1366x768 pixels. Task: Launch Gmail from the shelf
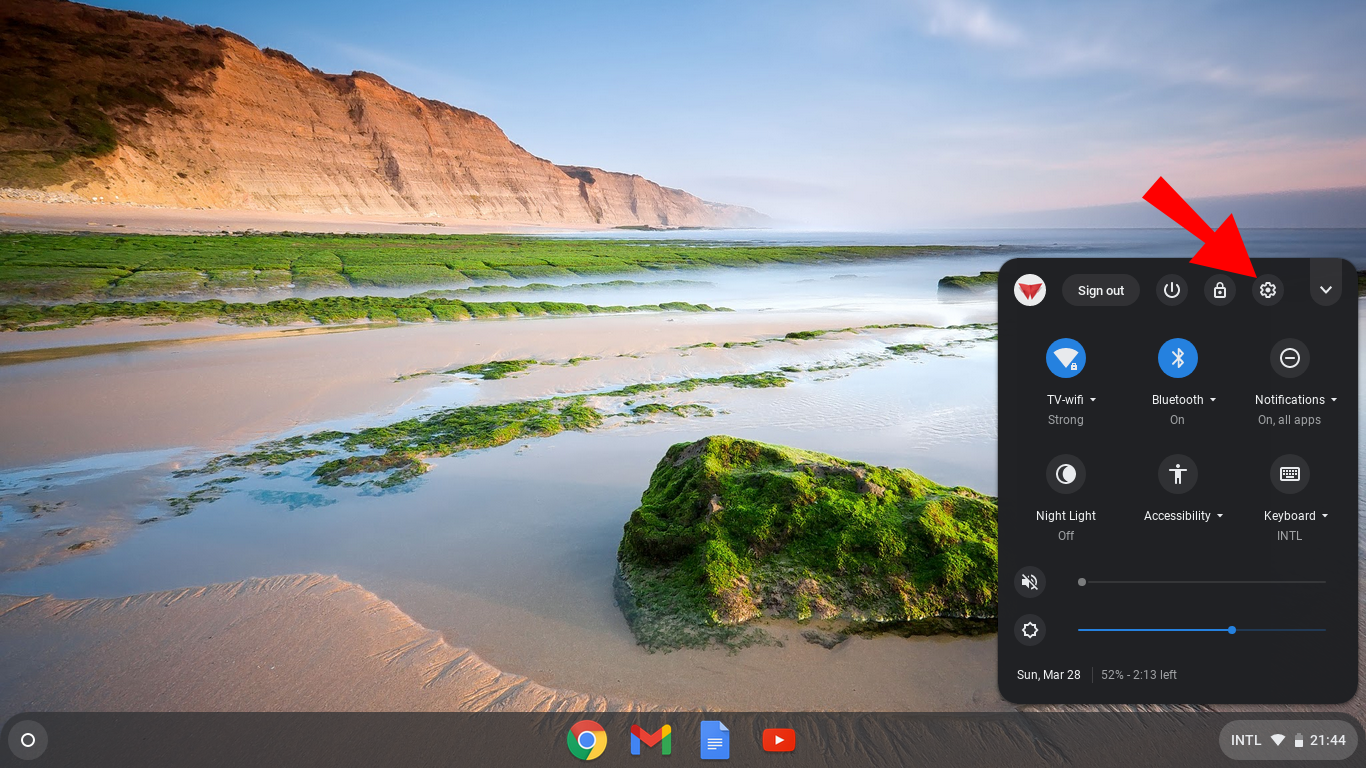[x=651, y=740]
